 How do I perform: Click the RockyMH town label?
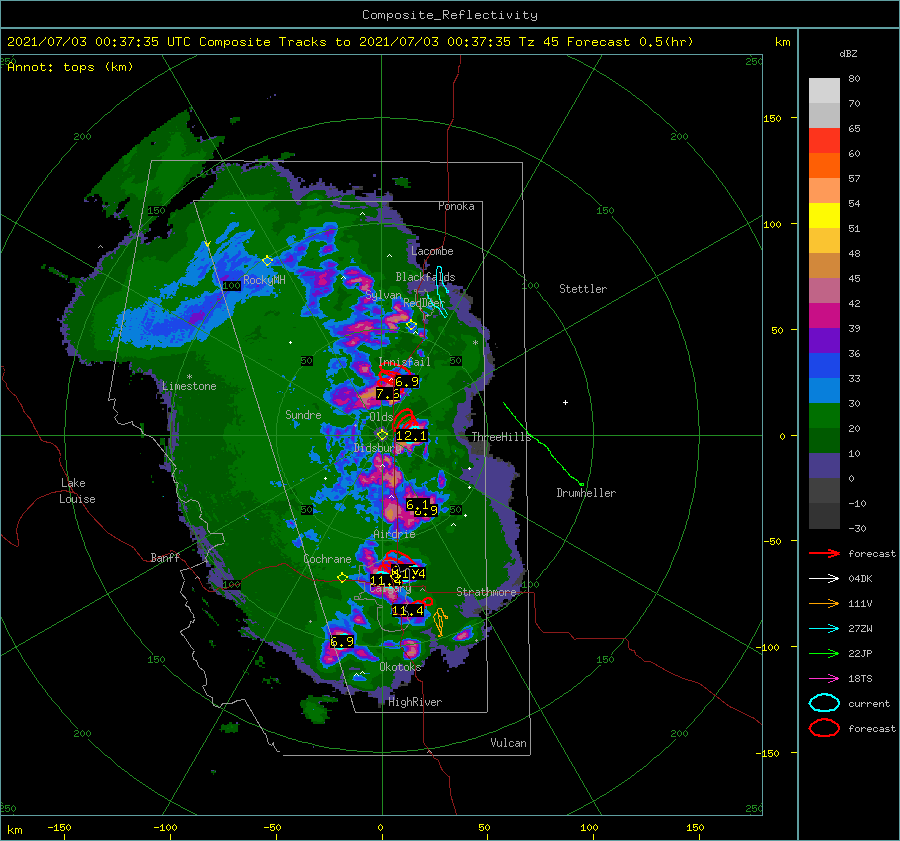(264, 280)
